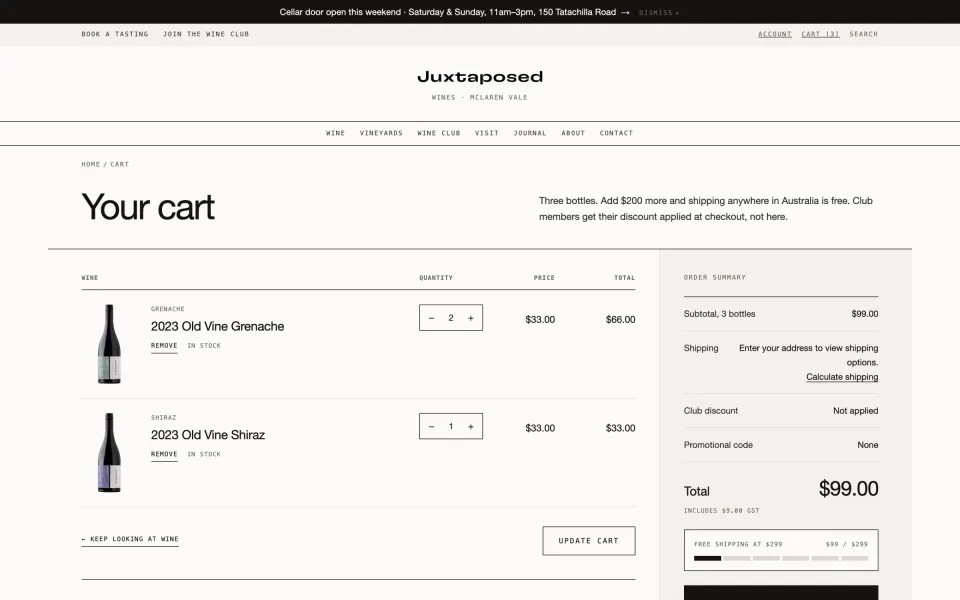Click the Shiraz bottle thumbnail
Screen dimensions: 960x600
[109, 452]
